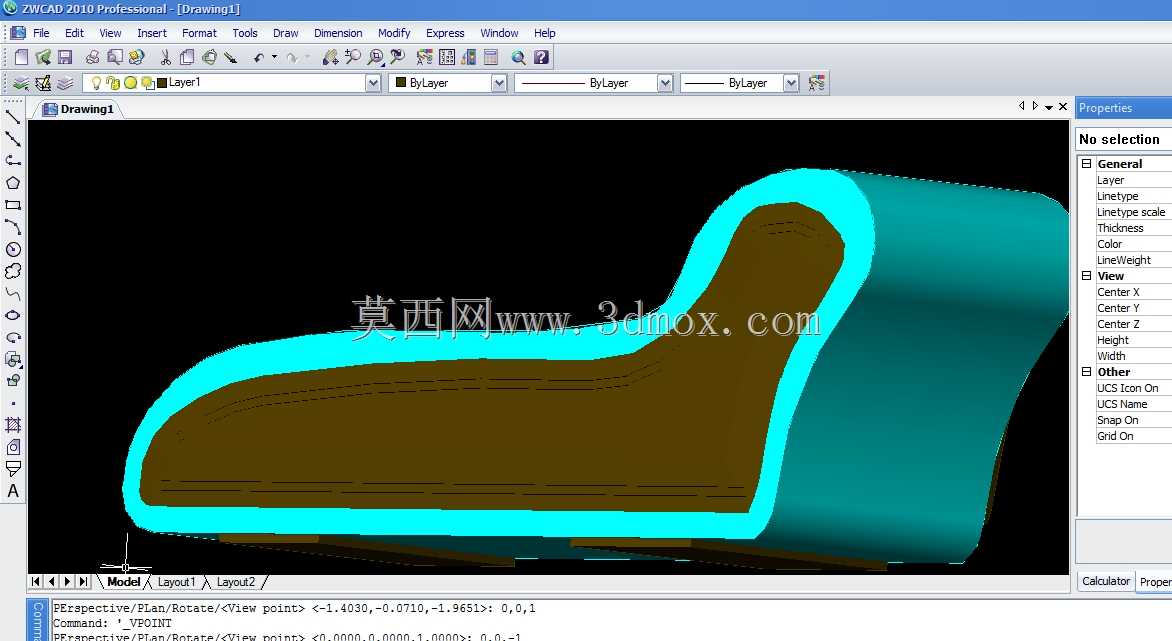
Task: Open Print Preview
Action: click(114, 58)
